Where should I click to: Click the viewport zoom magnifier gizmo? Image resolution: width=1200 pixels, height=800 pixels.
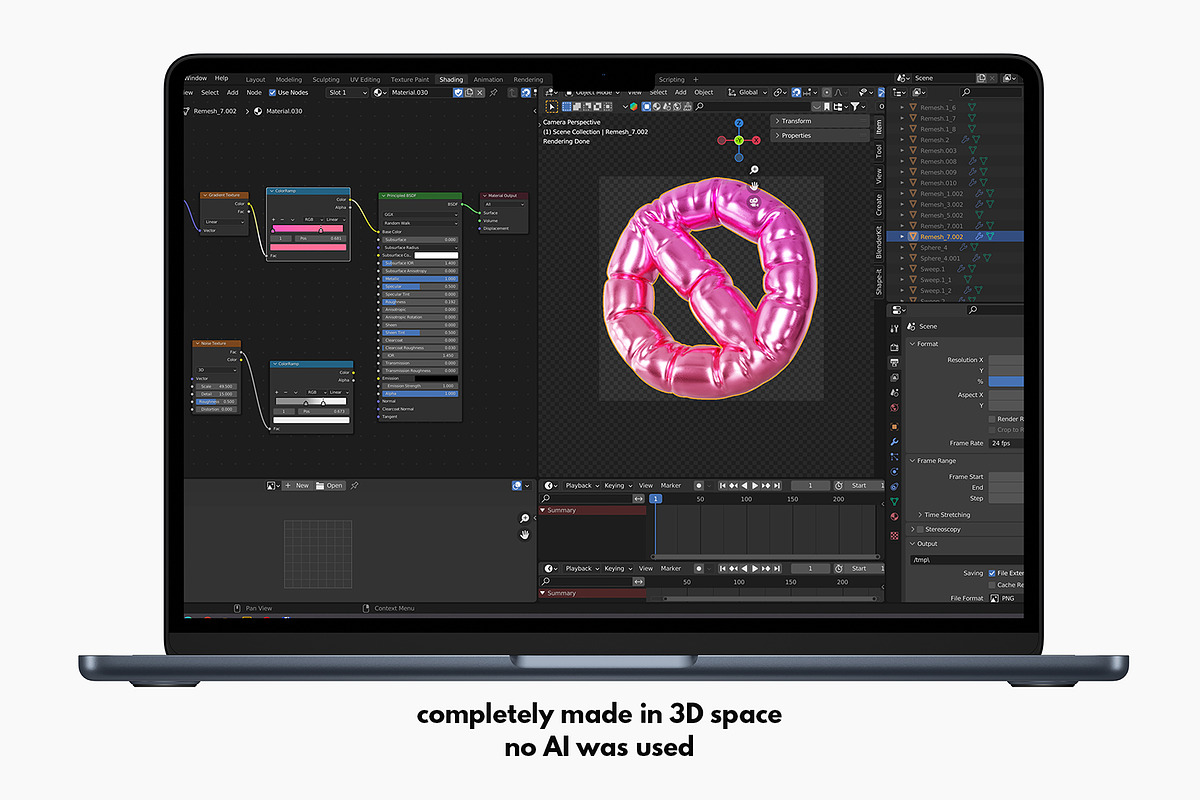[x=753, y=170]
